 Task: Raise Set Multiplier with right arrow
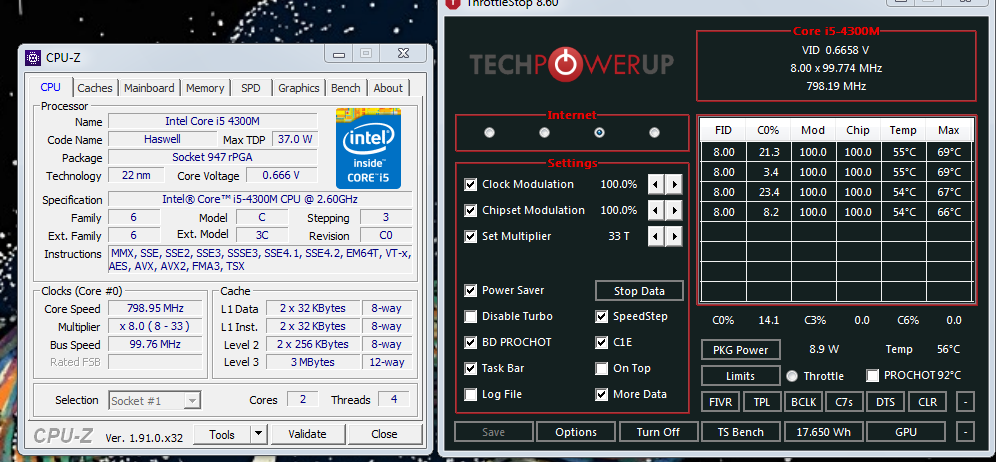673,236
